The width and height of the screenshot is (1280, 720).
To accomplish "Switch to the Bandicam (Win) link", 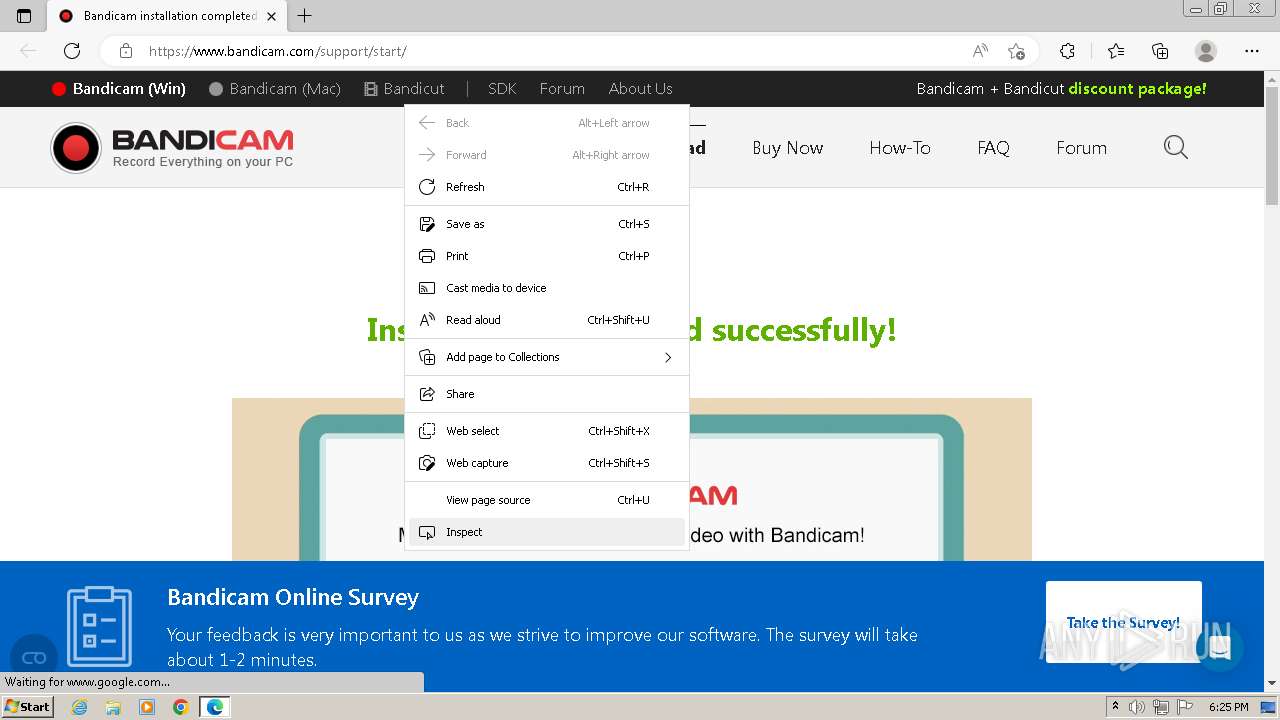I will [x=119, y=89].
